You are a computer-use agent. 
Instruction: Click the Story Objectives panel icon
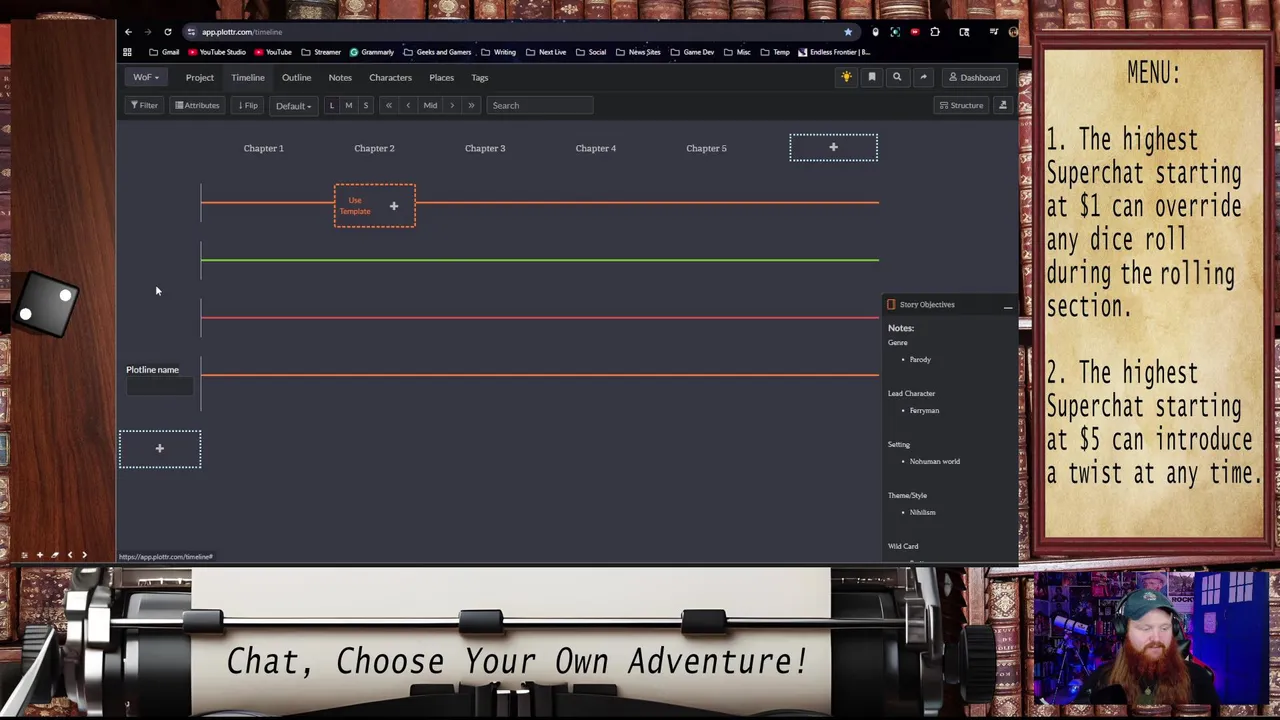891,304
